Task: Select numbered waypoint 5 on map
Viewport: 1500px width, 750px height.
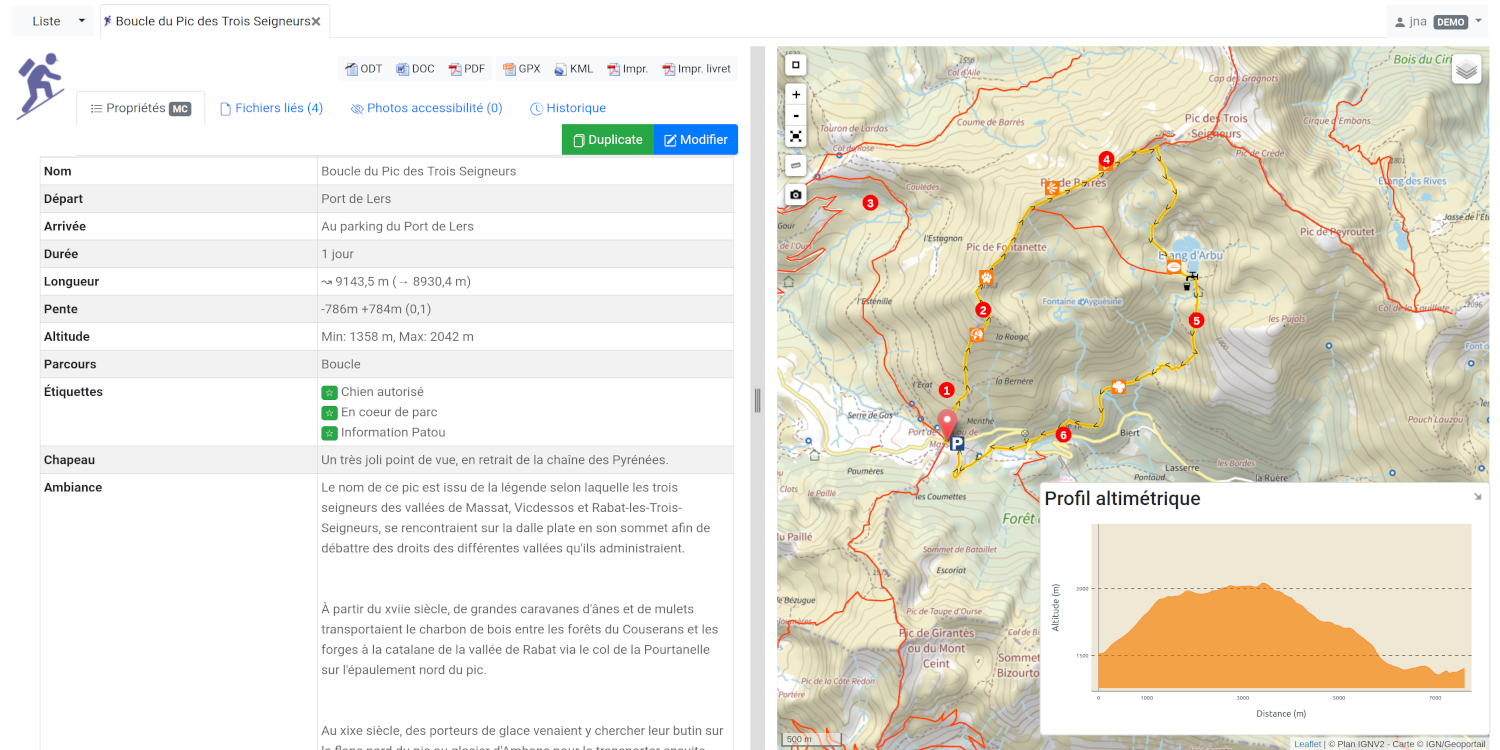Action: tap(1196, 321)
